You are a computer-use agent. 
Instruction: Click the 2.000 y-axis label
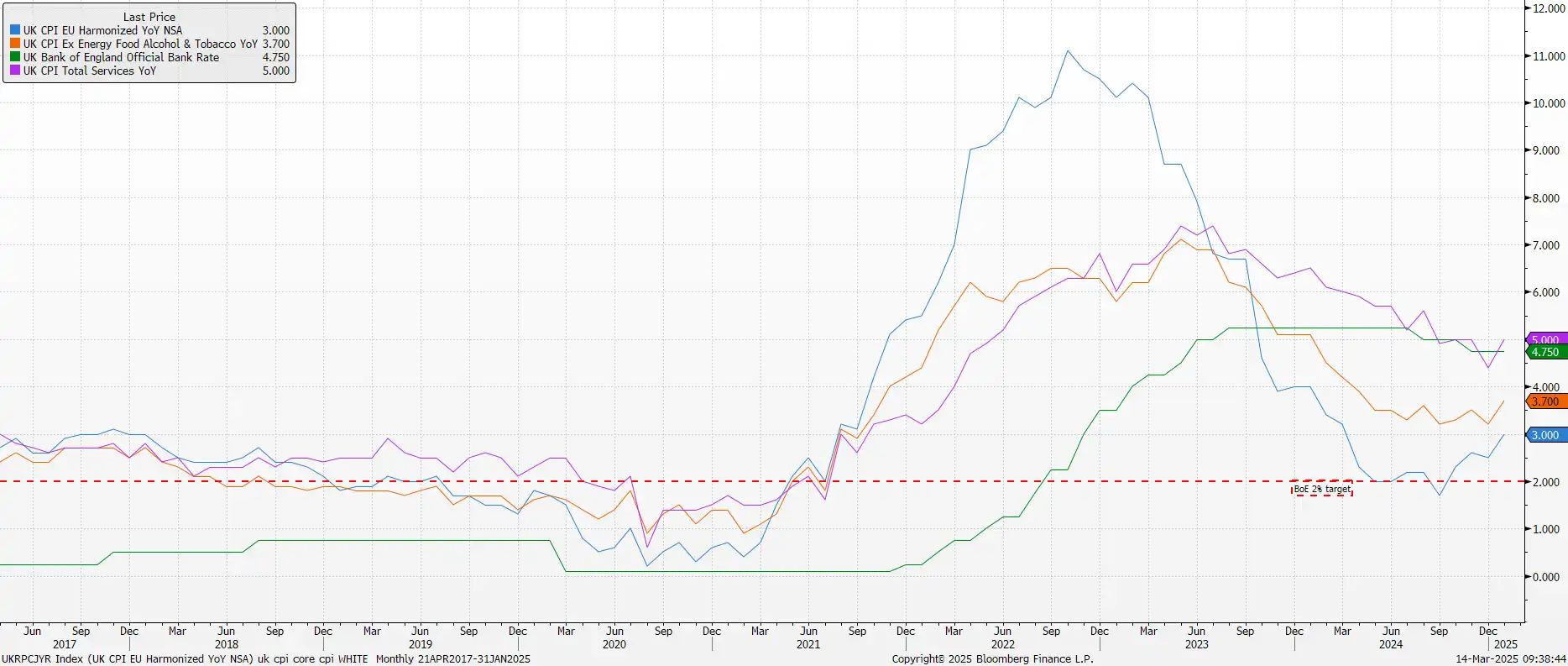1546,482
